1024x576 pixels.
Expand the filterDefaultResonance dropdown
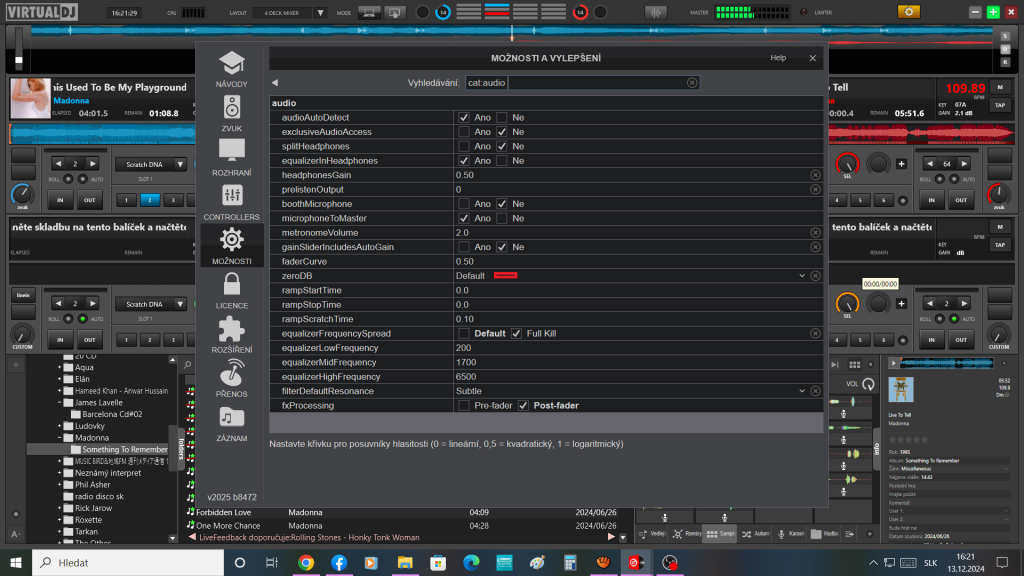pos(801,391)
